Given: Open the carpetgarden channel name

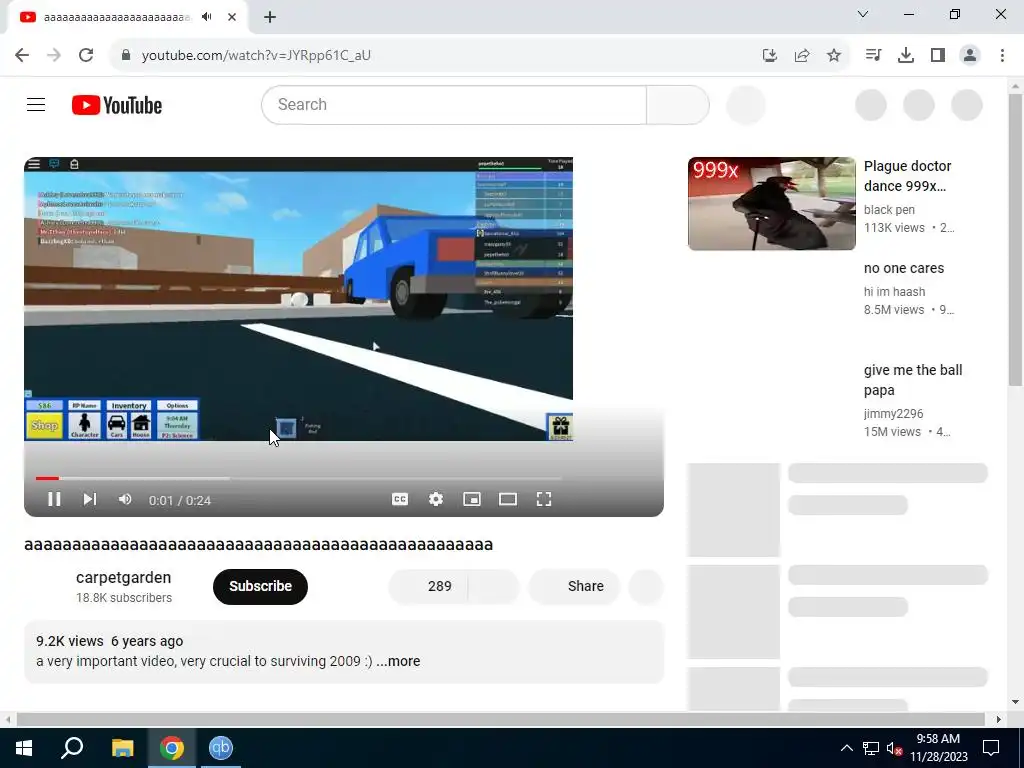Looking at the screenshot, I should 123,577.
